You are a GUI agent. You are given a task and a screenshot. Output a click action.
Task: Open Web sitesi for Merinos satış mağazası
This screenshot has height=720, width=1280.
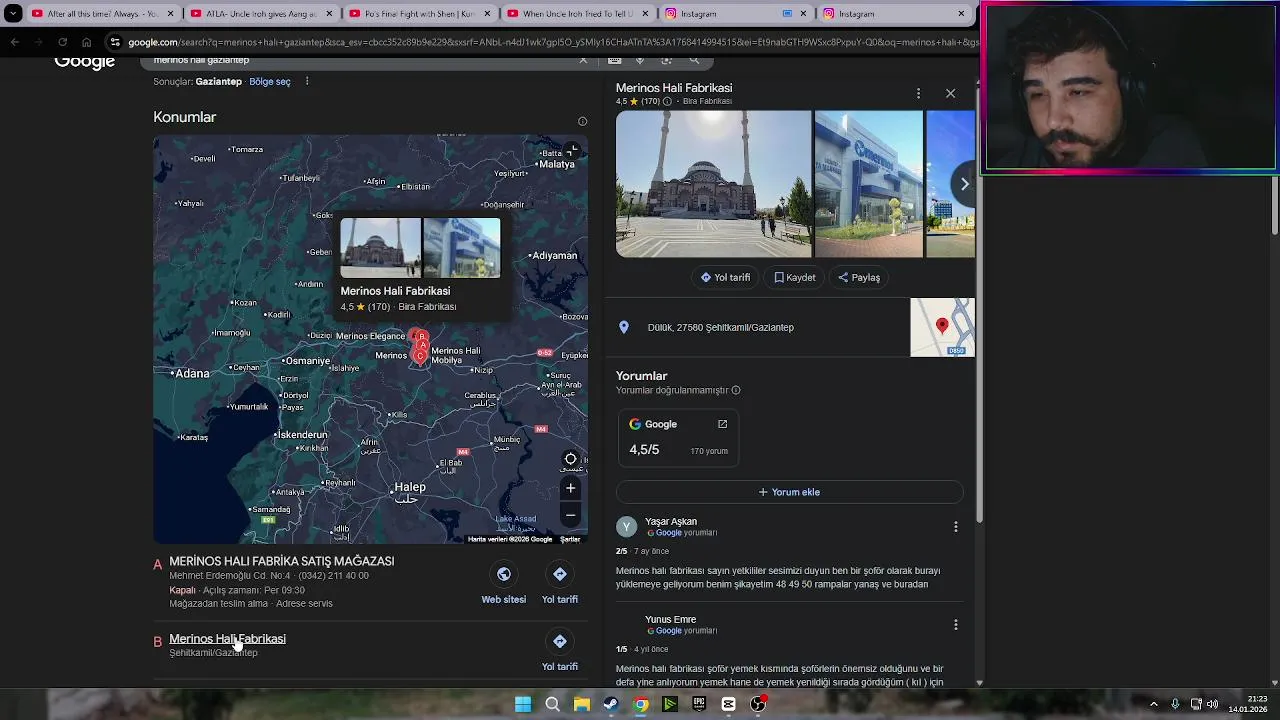tap(503, 584)
